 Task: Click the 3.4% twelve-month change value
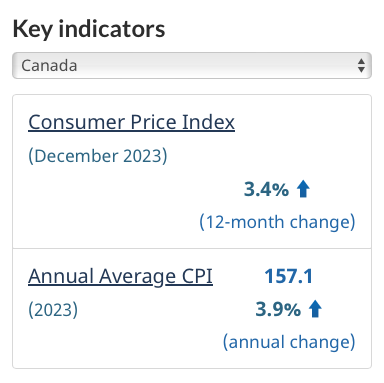coord(266,189)
